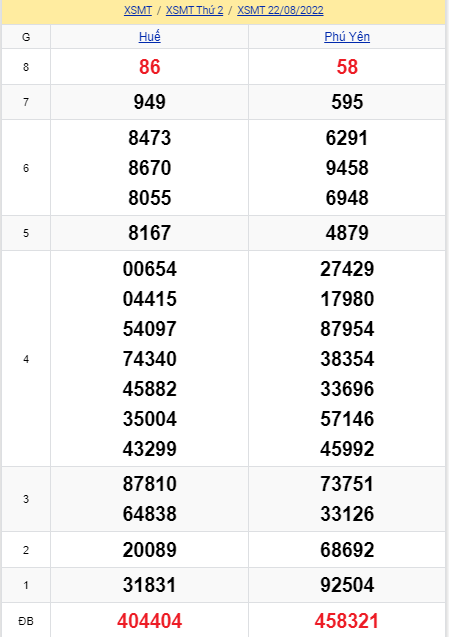This screenshot has height=637, width=449.
Task: Select Huế second prize 20089
Action: click(150, 550)
